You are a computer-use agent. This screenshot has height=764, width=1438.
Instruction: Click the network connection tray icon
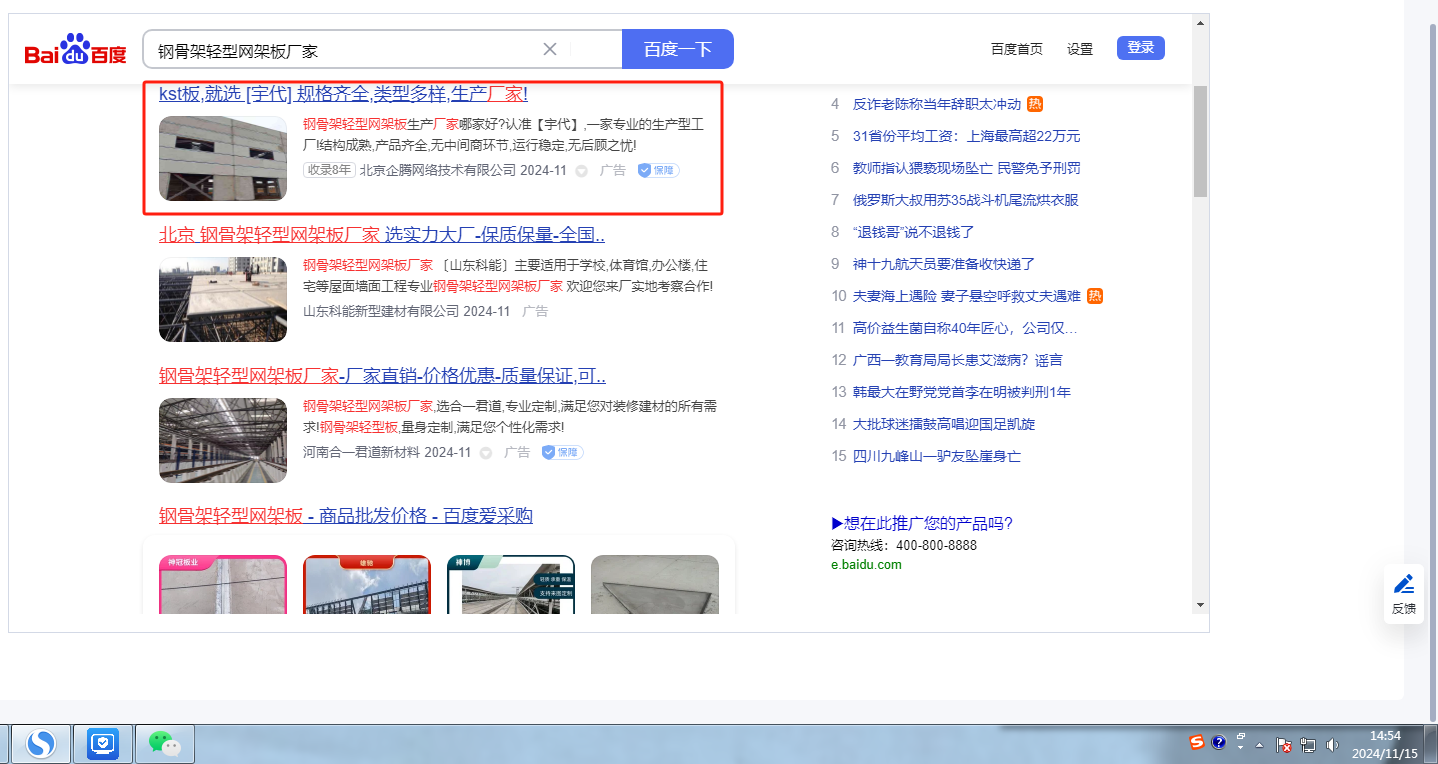(x=1308, y=745)
